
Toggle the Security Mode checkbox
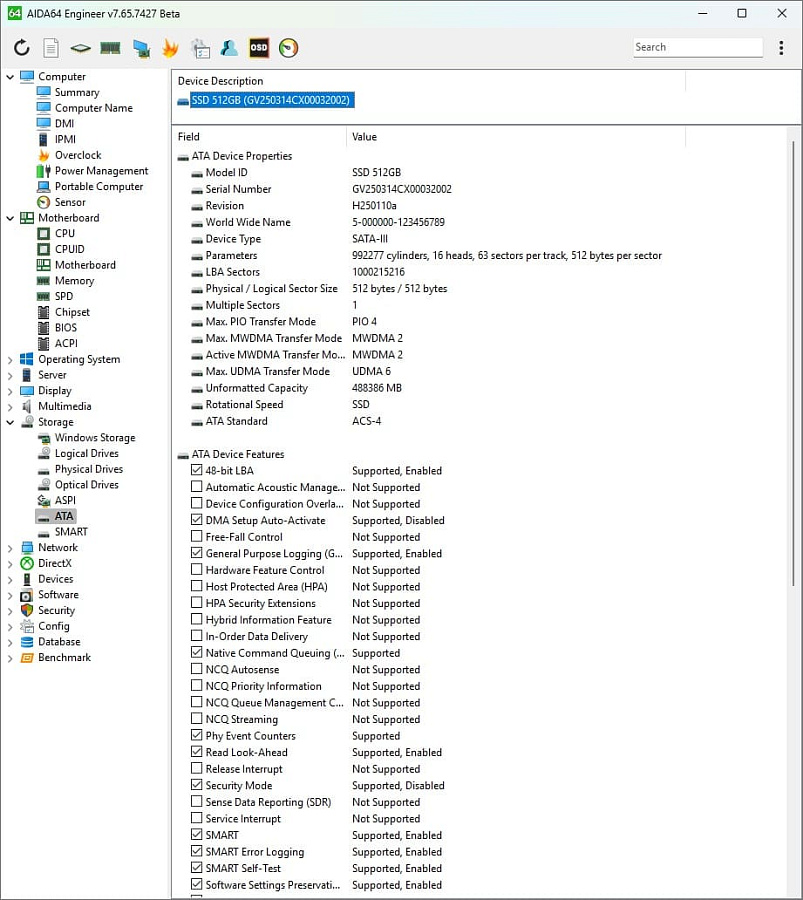point(196,785)
